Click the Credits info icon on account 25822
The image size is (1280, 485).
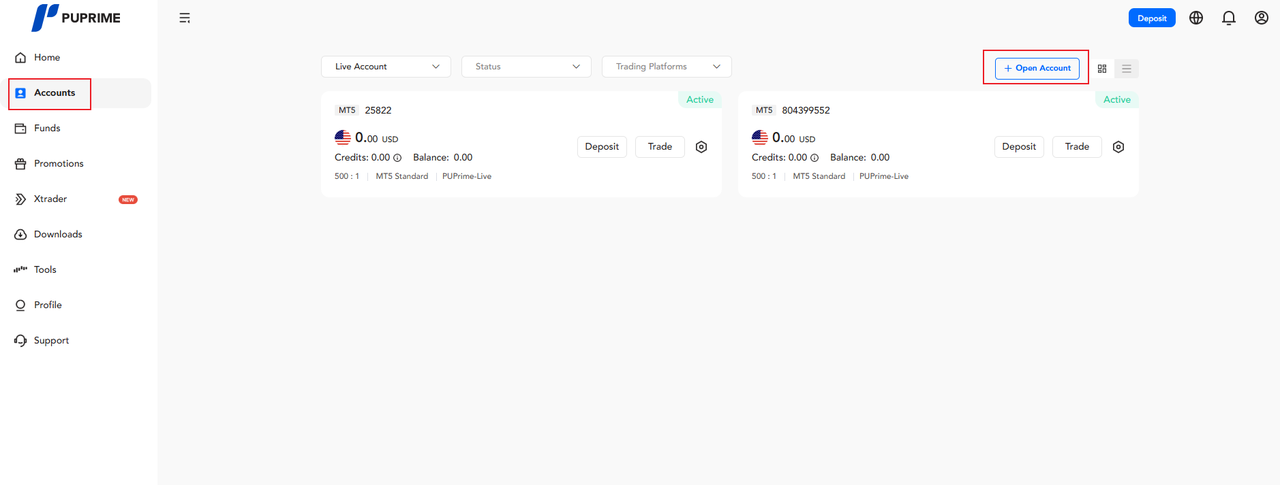(397, 158)
